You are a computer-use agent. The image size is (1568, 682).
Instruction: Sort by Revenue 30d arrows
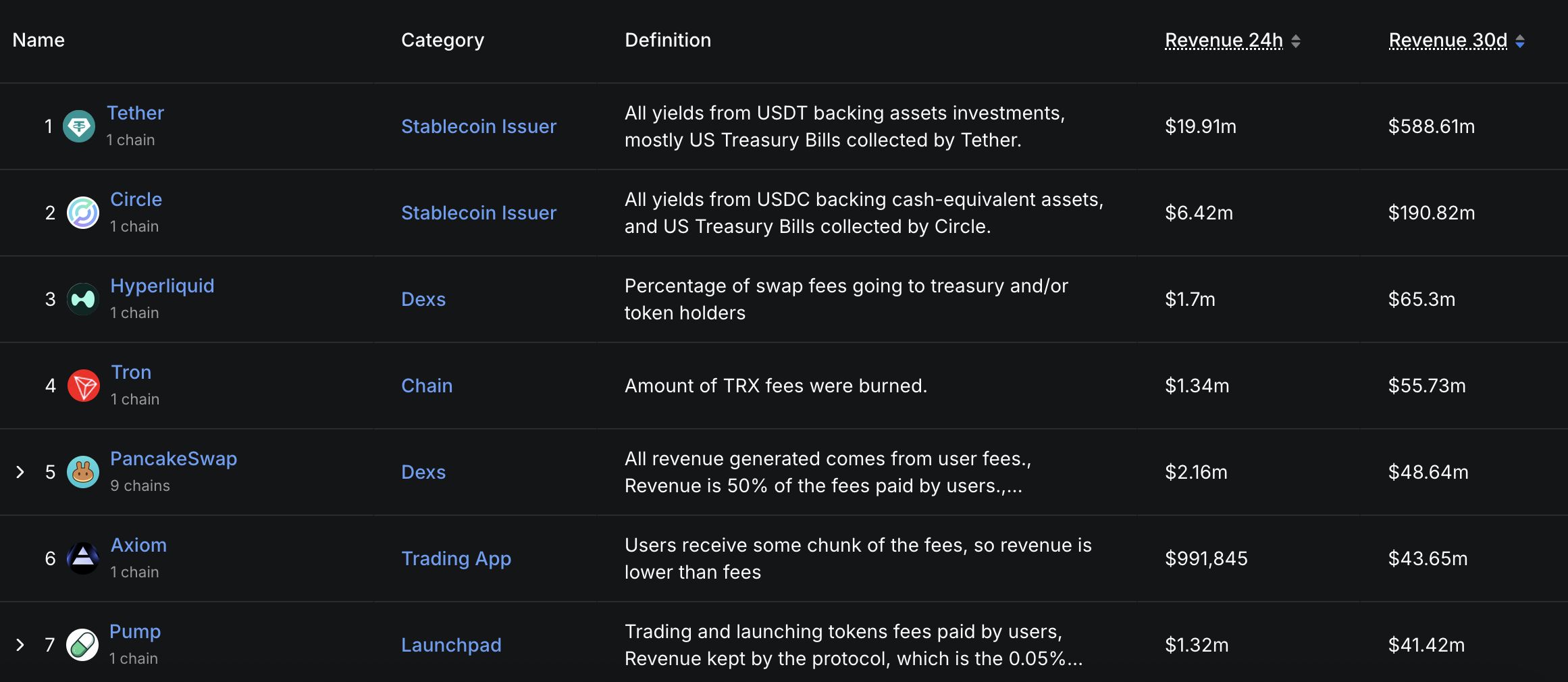tap(1519, 41)
